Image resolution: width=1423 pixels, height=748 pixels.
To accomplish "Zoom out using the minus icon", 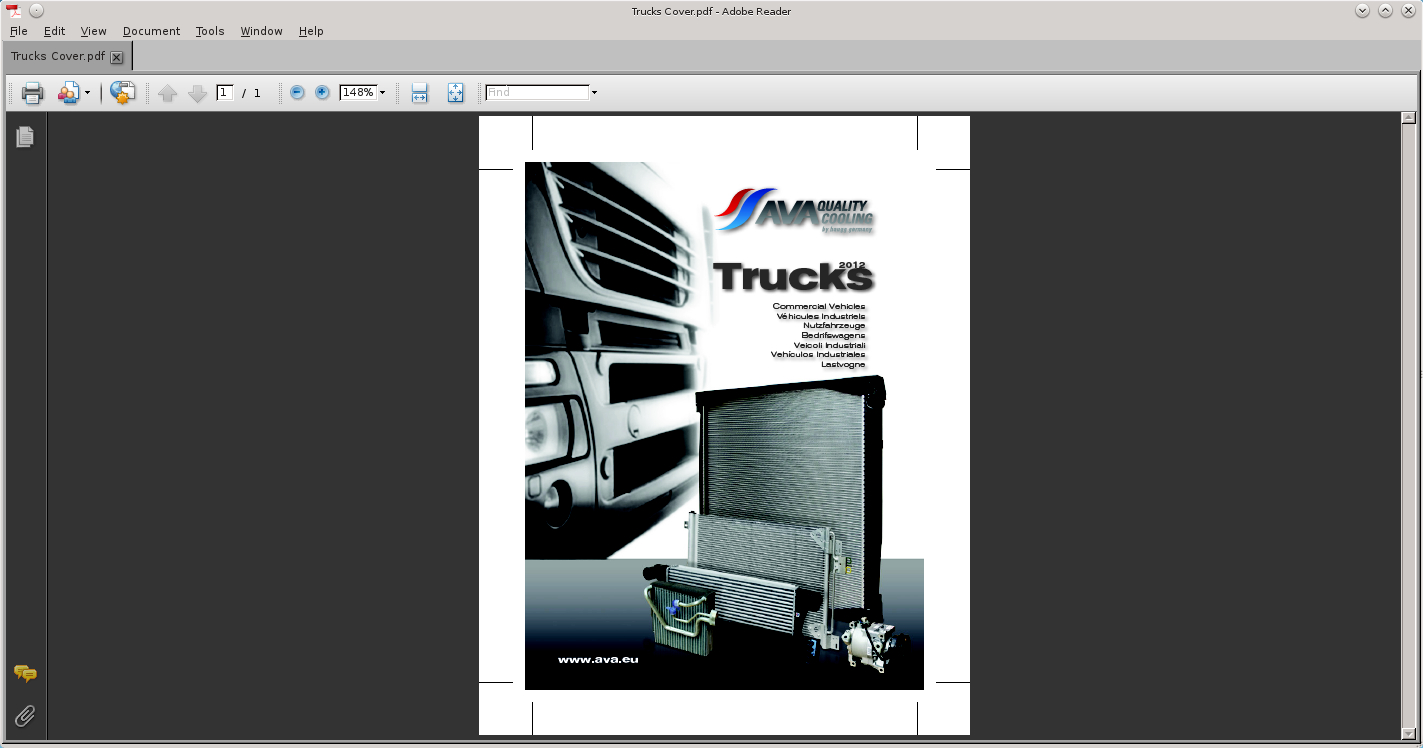I will [x=297, y=92].
